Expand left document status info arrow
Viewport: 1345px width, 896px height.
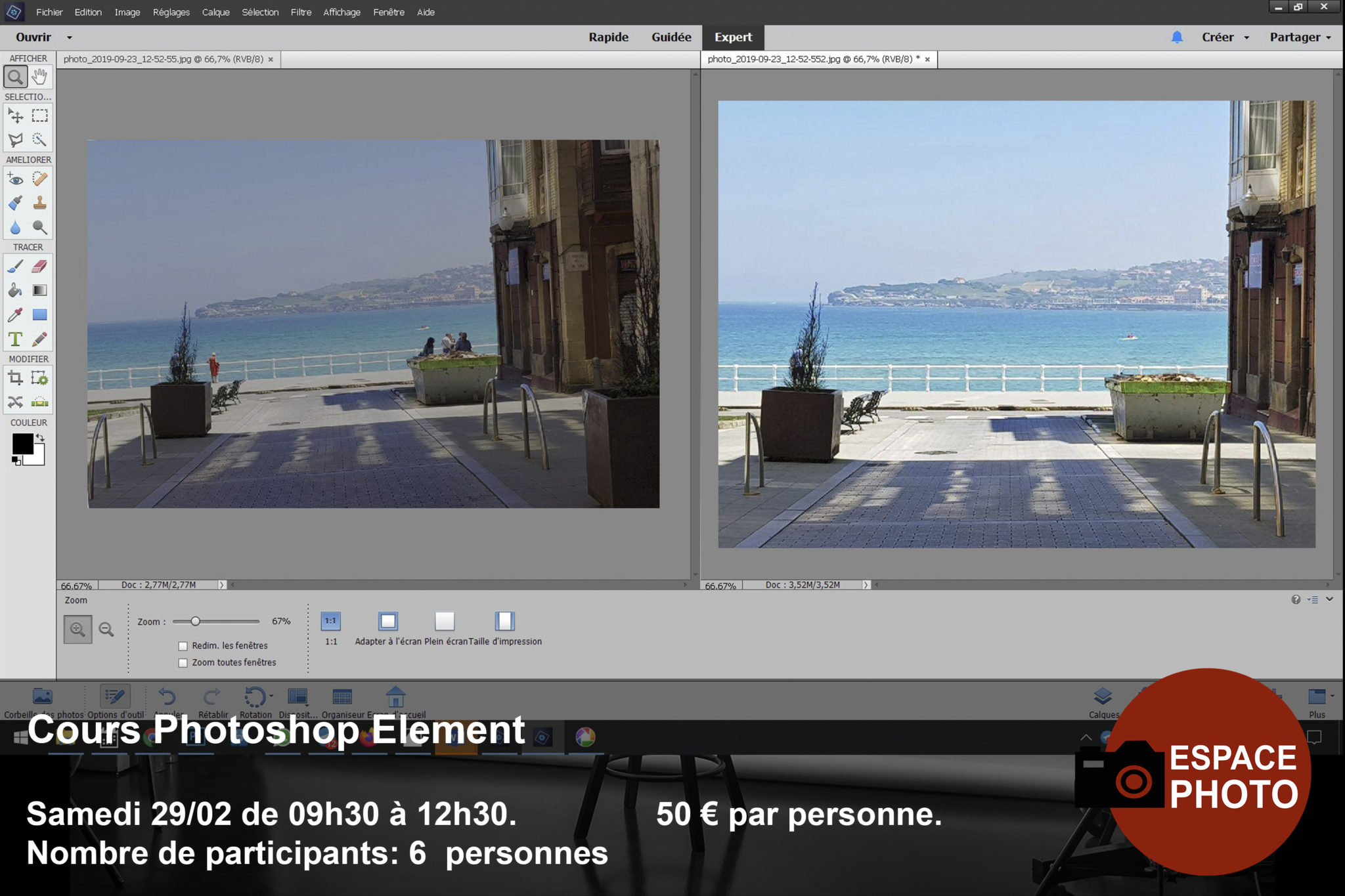tap(221, 585)
